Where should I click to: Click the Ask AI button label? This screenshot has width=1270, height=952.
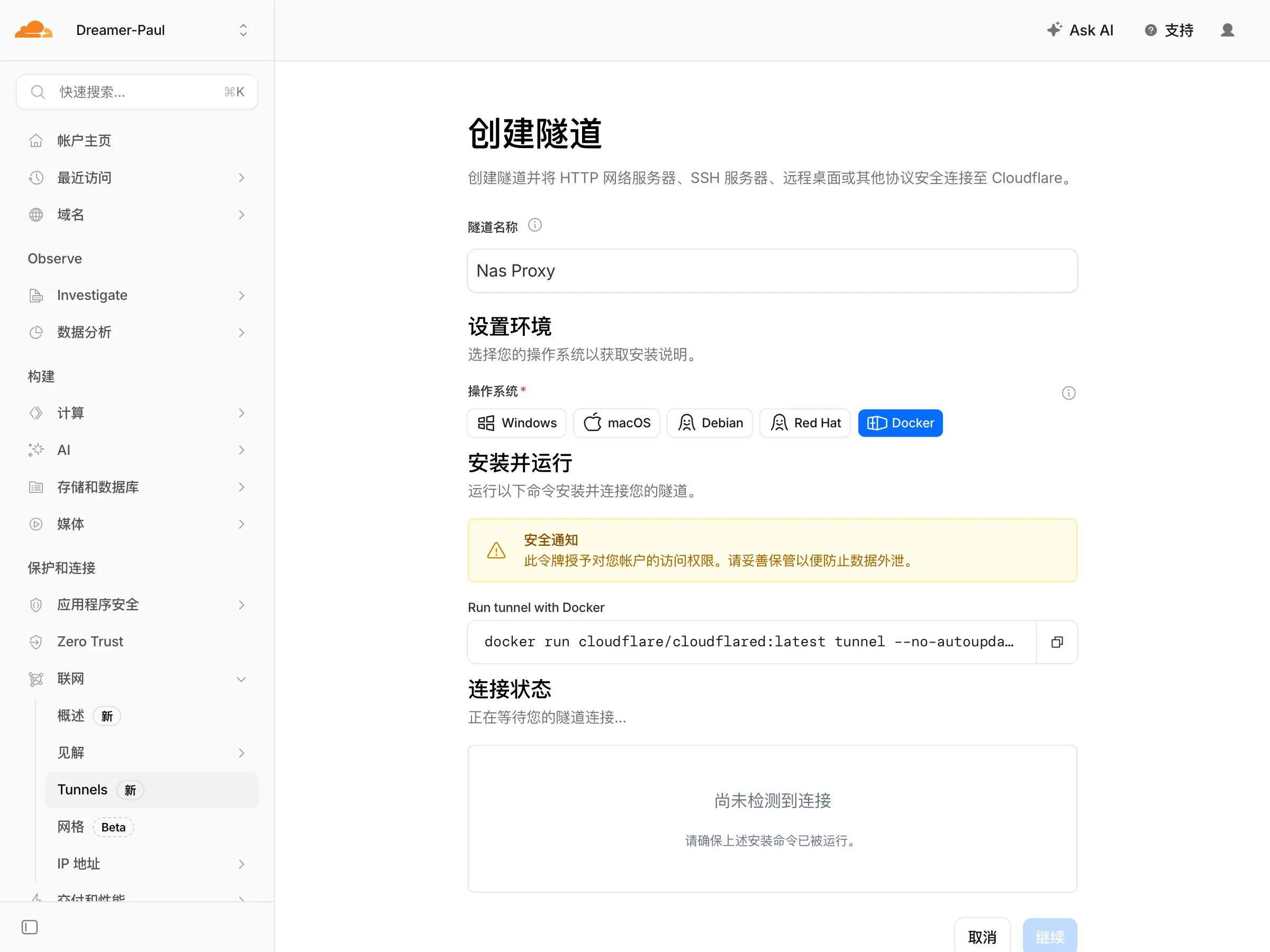click(1091, 31)
